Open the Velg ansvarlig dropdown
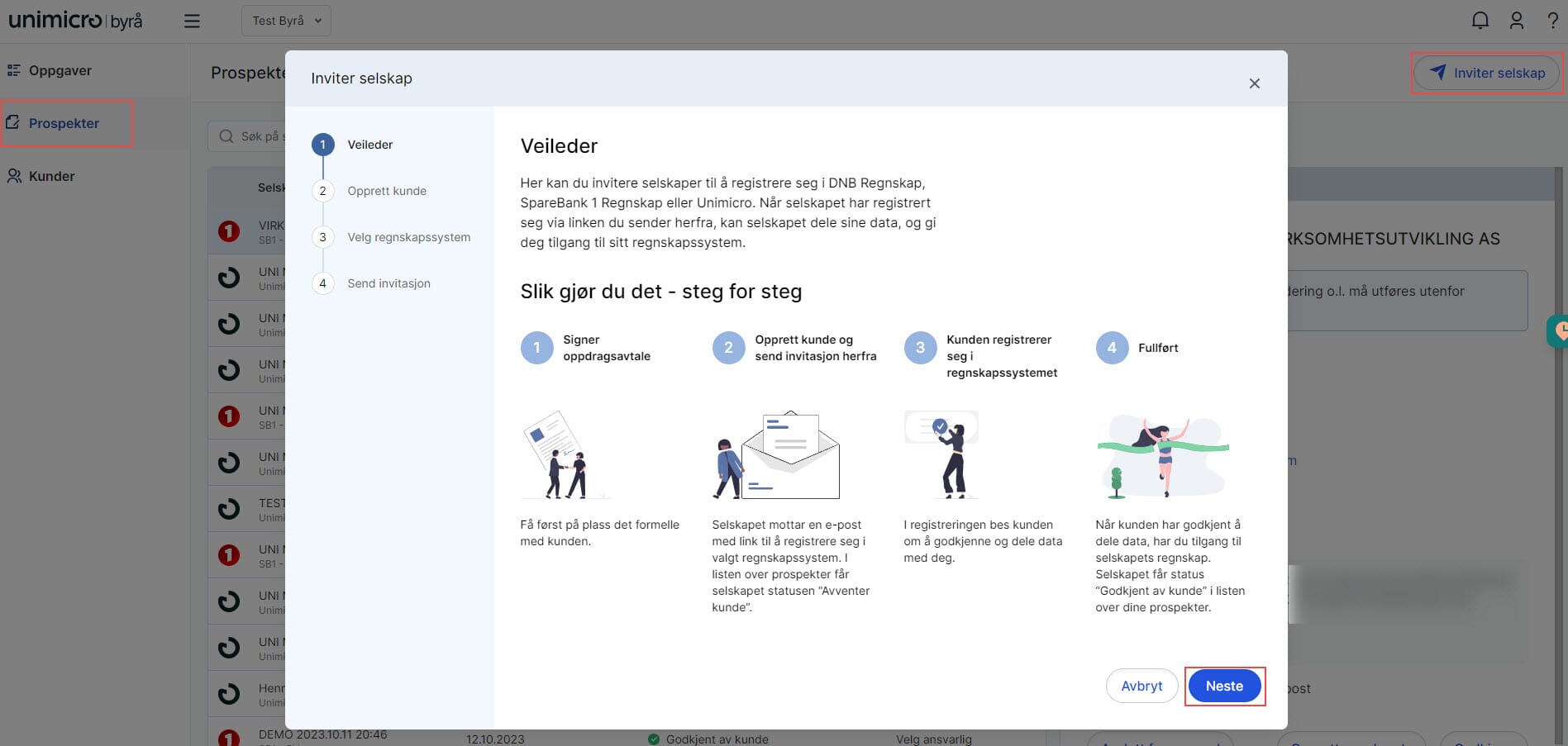 point(933,739)
